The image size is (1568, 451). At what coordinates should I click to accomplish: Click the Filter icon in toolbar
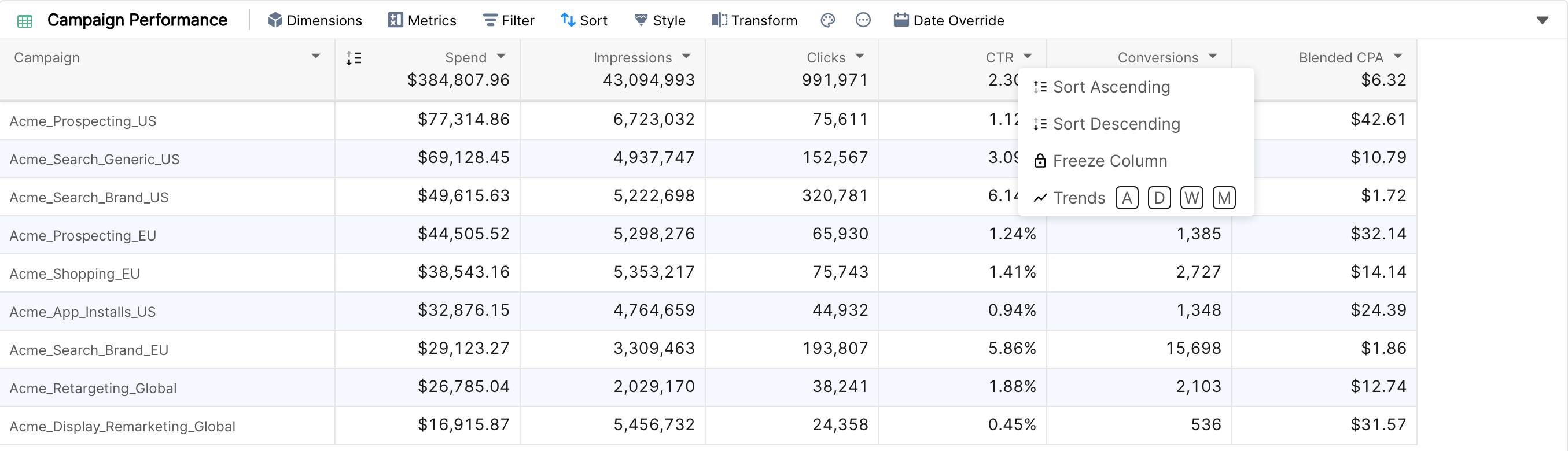[x=490, y=20]
